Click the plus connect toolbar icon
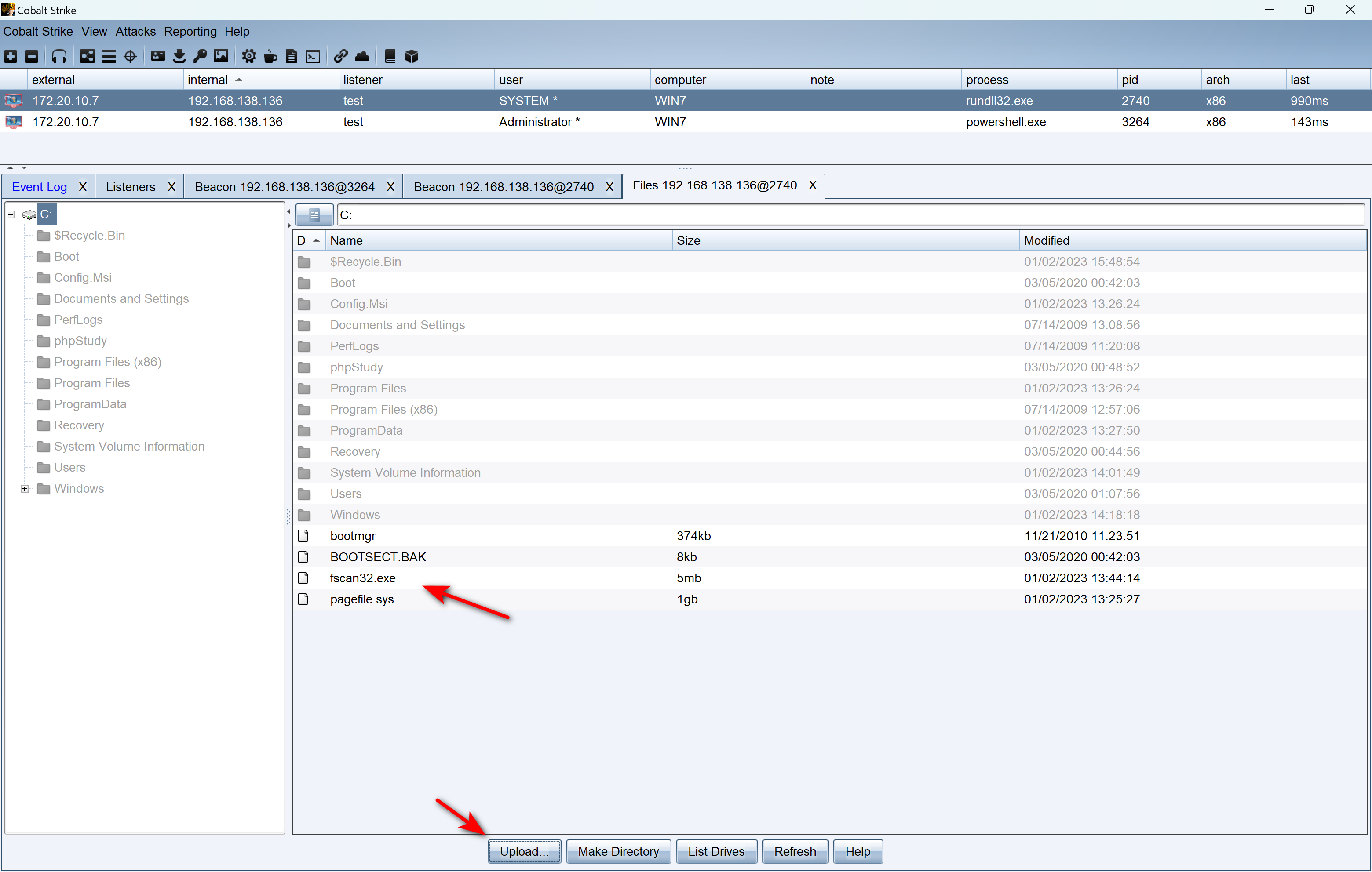The height and width of the screenshot is (872, 1372). [11, 56]
